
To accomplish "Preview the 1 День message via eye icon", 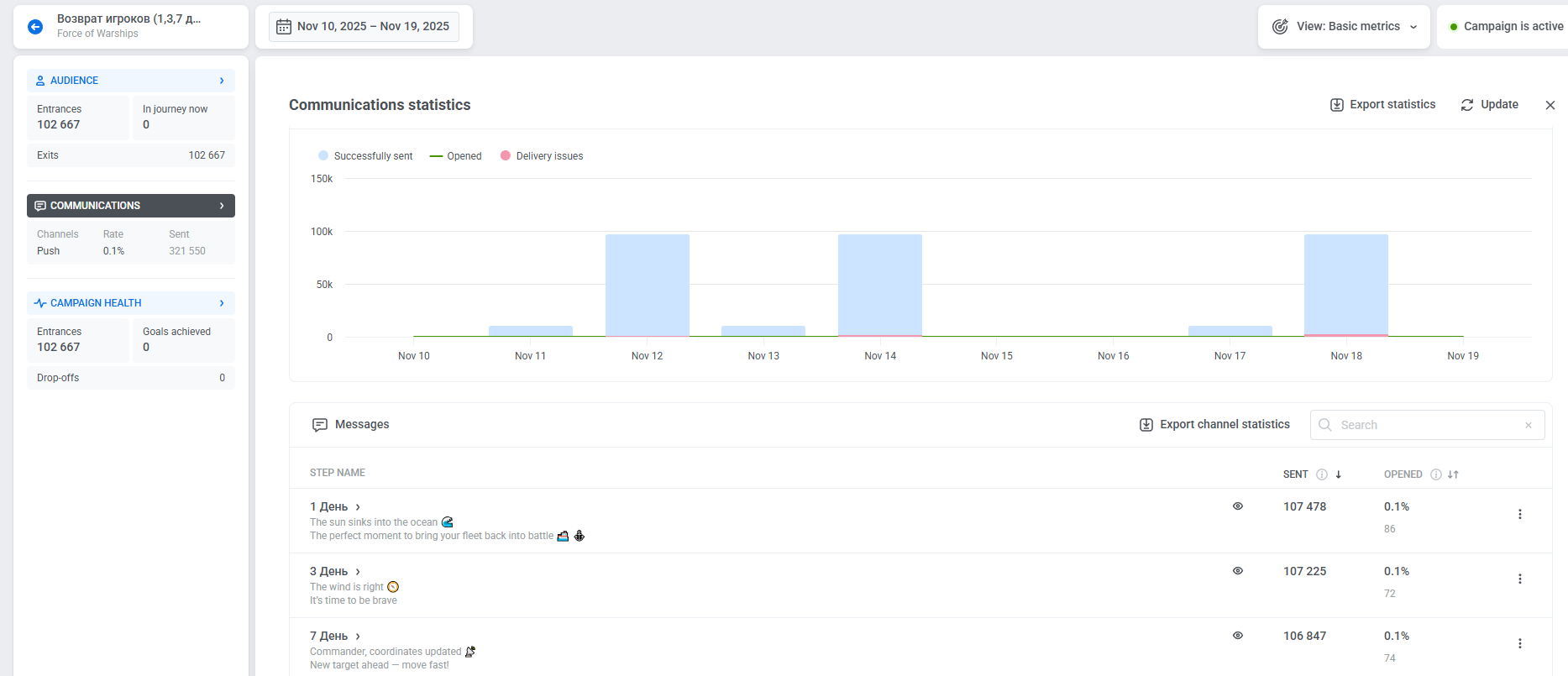I will coord(1238,506).
